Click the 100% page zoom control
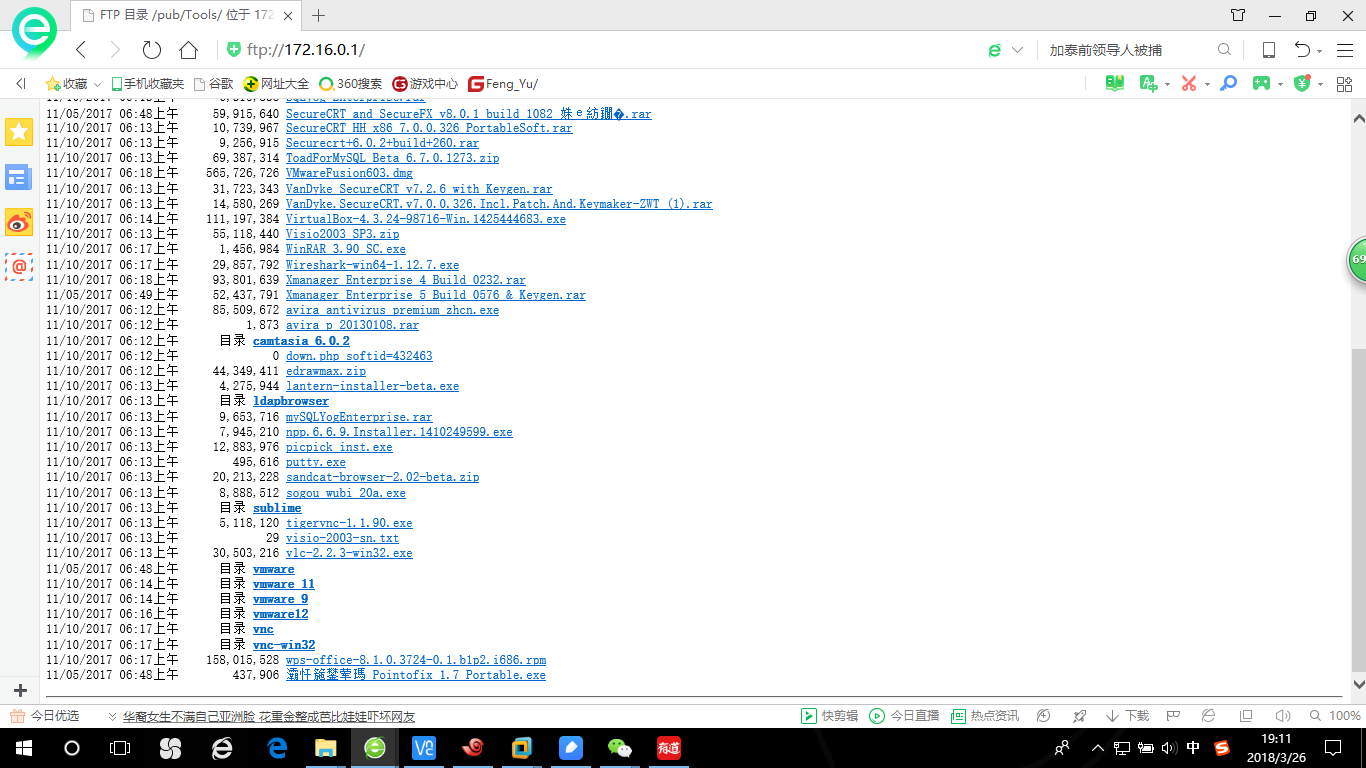 (1335, 716)
